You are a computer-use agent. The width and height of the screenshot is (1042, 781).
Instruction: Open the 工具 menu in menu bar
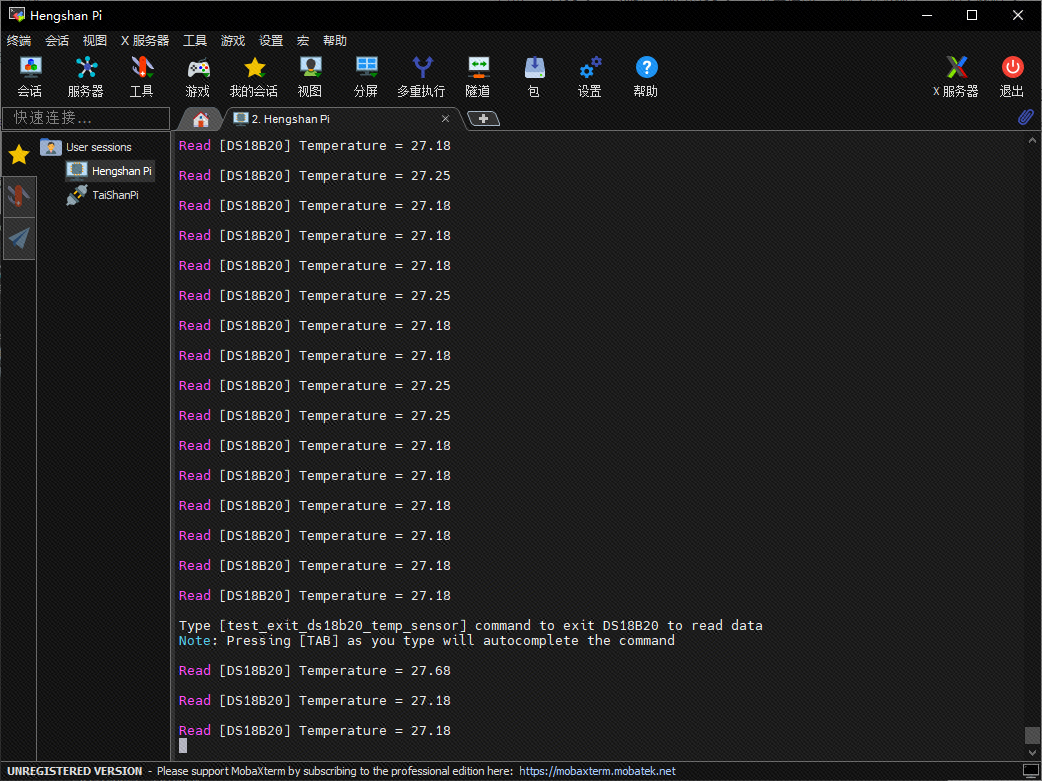pyautogui.click(x=195, y=41)
